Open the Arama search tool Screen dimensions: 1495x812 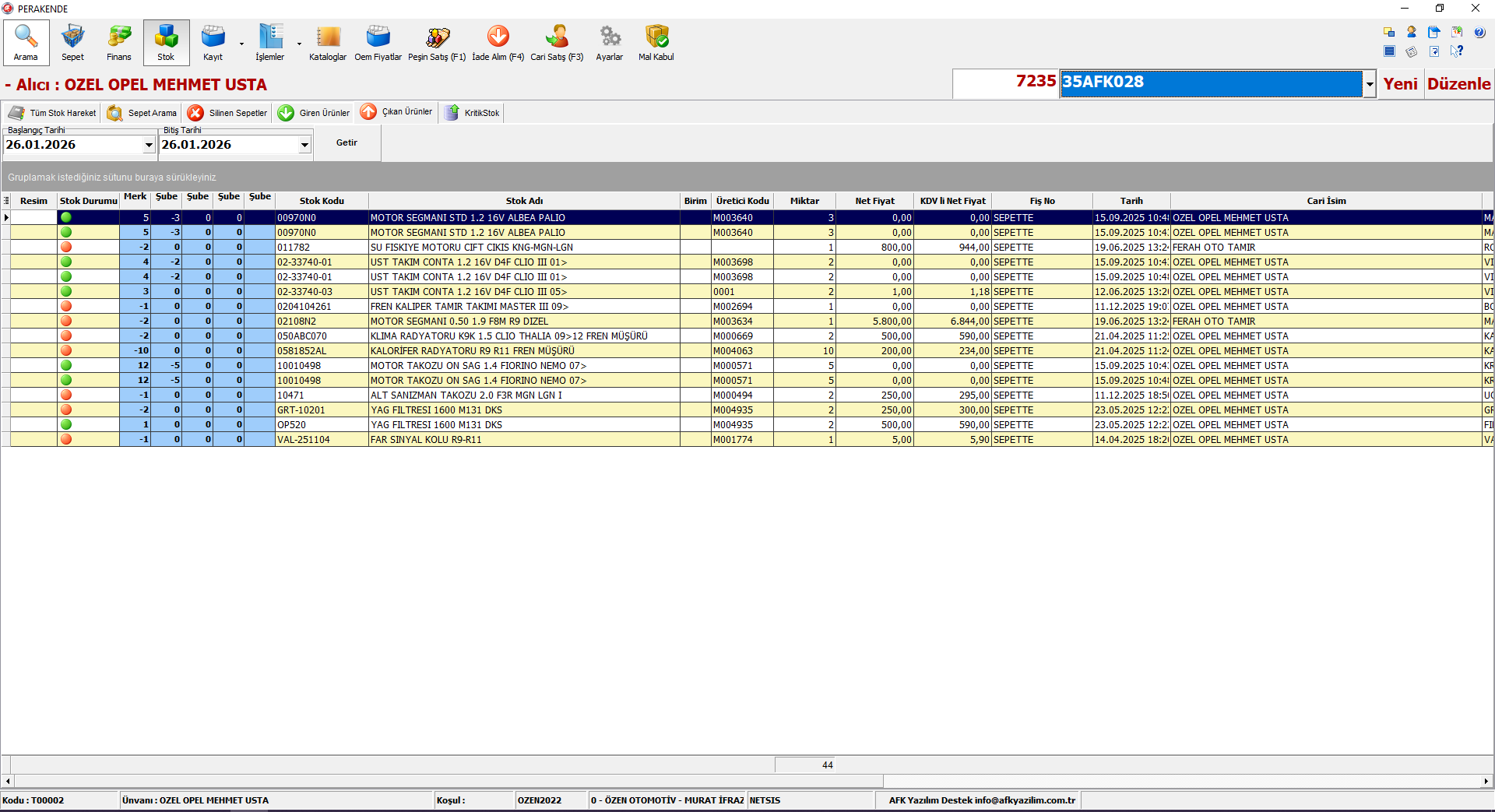[x=26, y=42]
